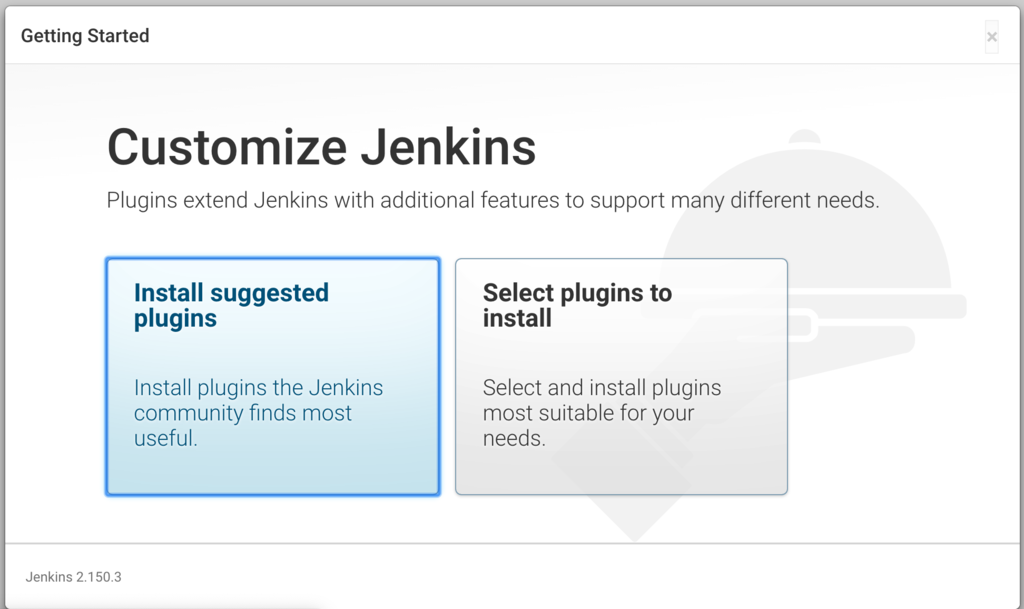1024x609 pixels.
Task: Click the Jenkins 2.150.3 version label
Action: click(x=73, y=577)
